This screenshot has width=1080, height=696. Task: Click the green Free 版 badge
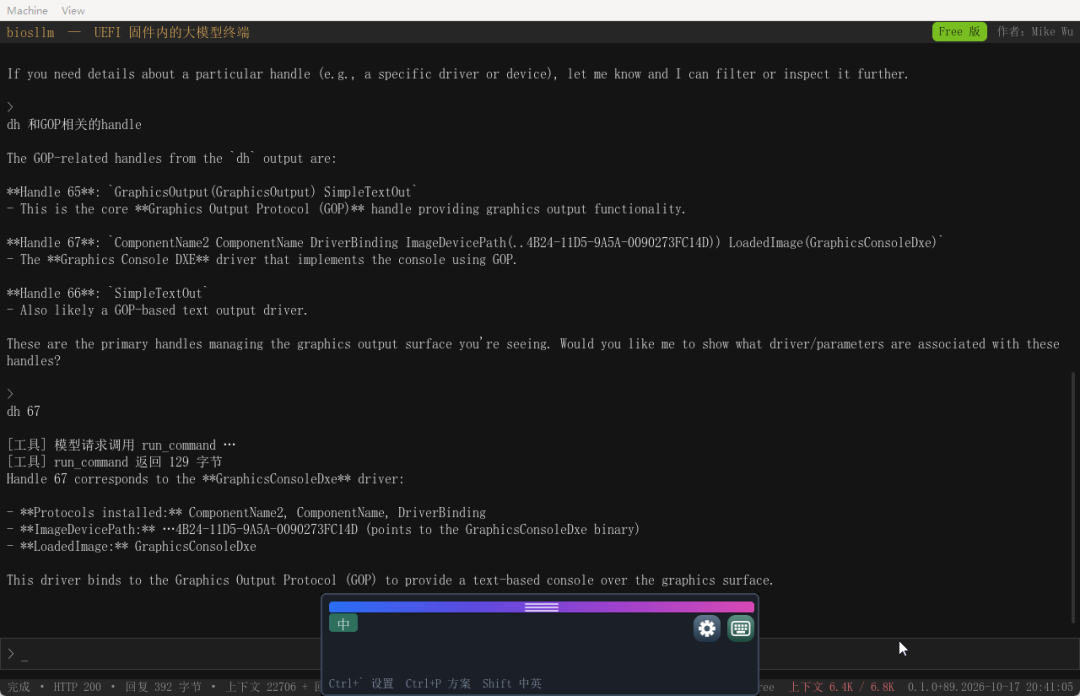959,32
